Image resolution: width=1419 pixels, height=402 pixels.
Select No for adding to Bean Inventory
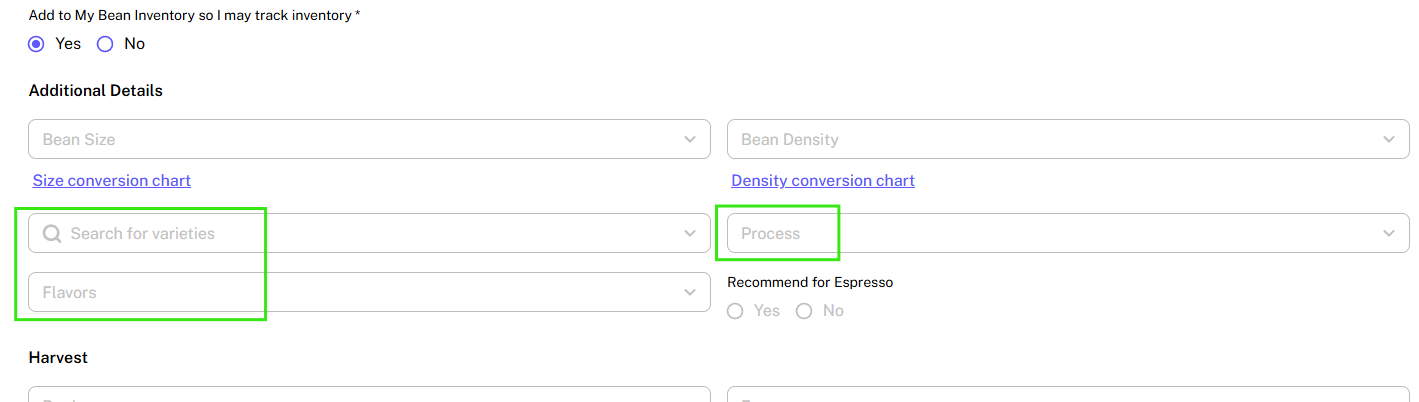pos(105,44)
